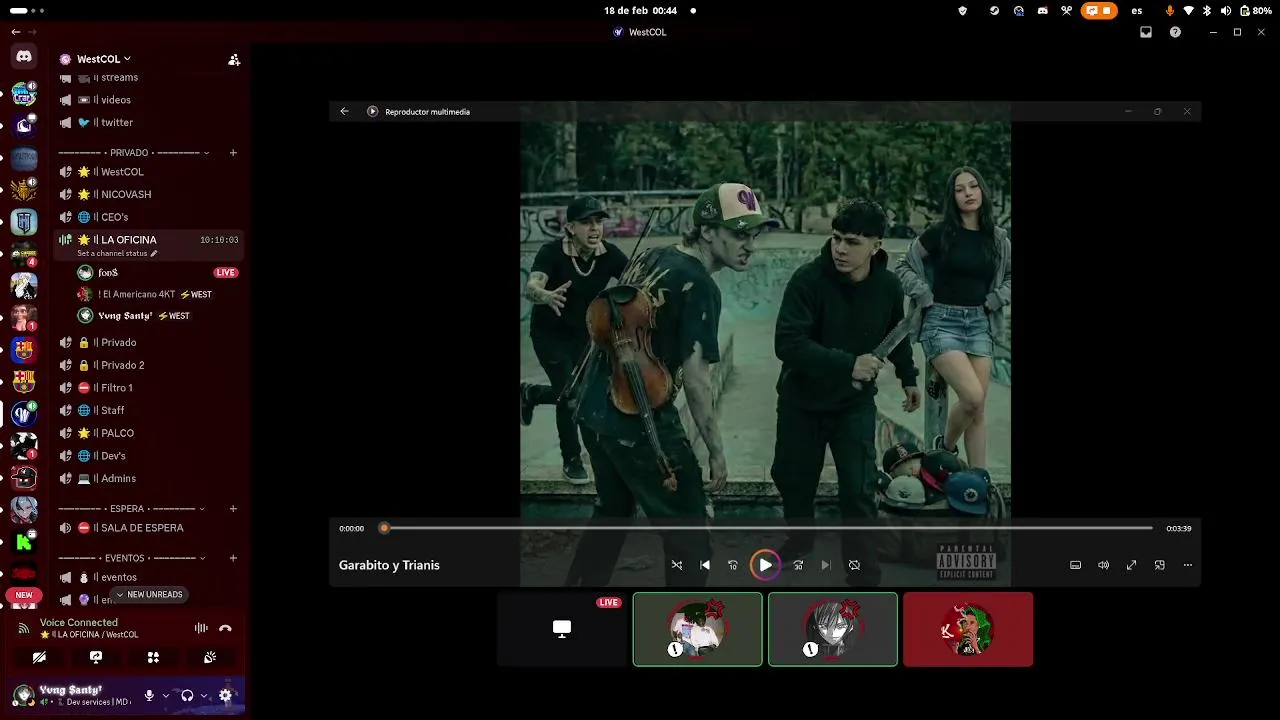The width and height of the screenshot is (1280, 720).
Task: Open Discord inbox icon in title bar
Action: [x=1146, y=32]
